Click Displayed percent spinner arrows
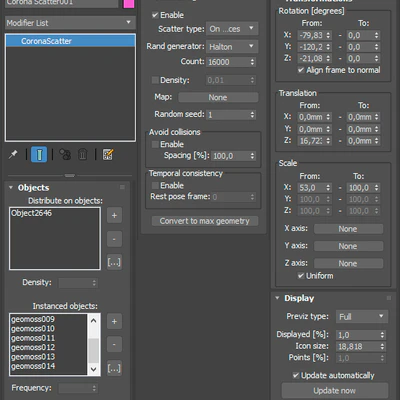The width and height of the screenshot is (400, 400). (382, 335)
